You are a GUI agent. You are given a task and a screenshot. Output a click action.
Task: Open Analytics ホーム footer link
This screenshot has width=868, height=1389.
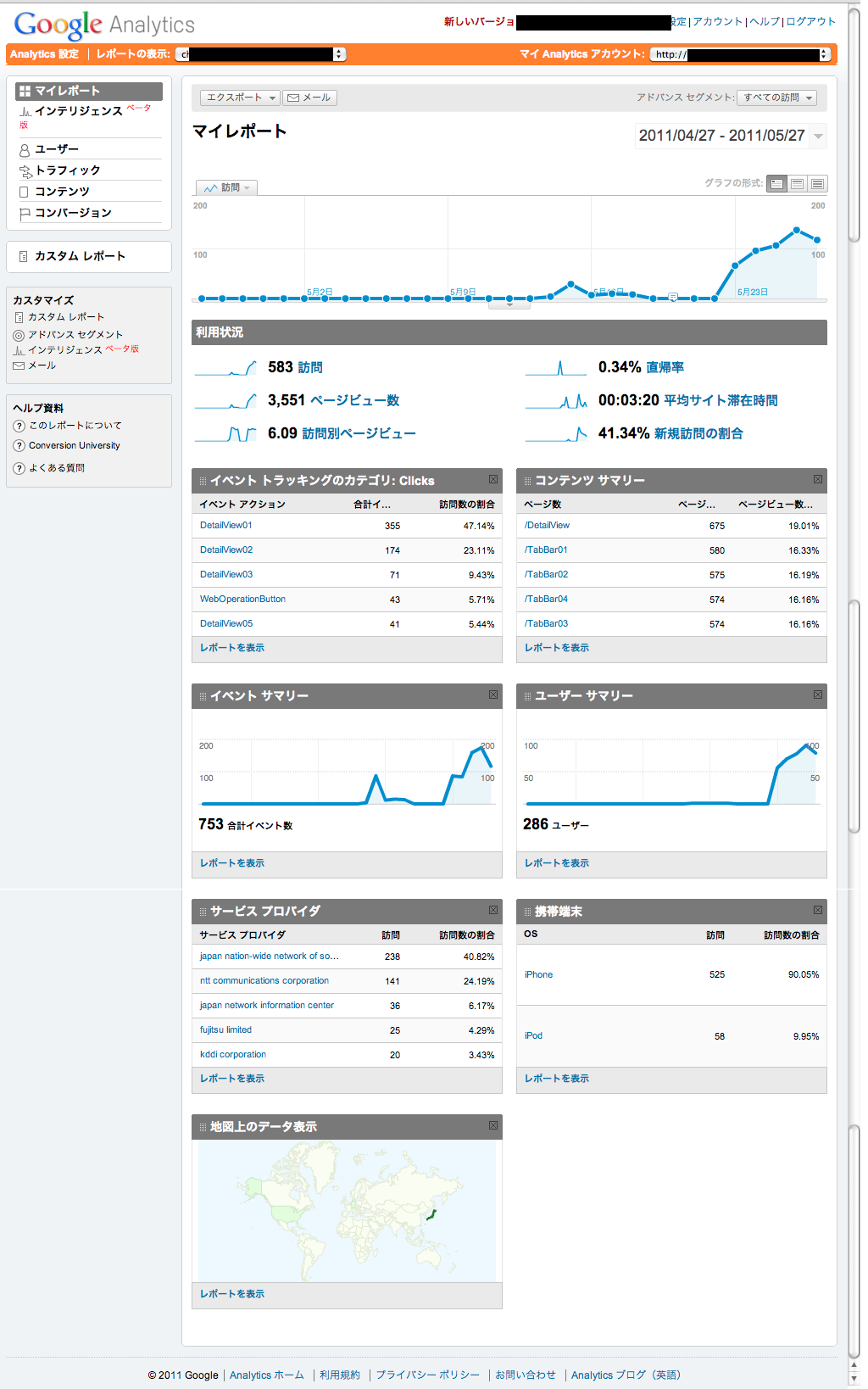(x=266, y=1375)
